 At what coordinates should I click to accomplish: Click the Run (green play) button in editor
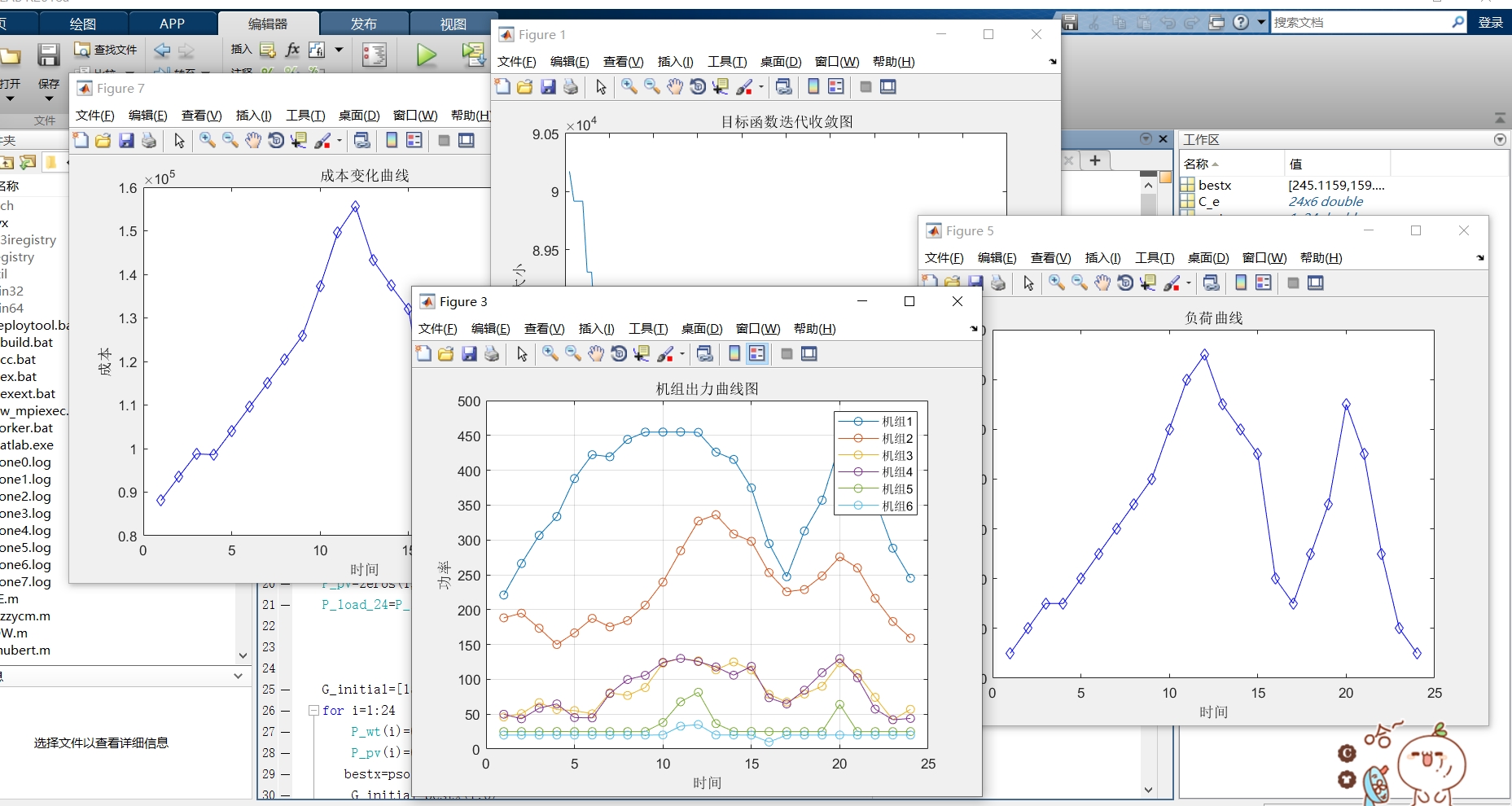pyautogui.click(x=427, y=55)
